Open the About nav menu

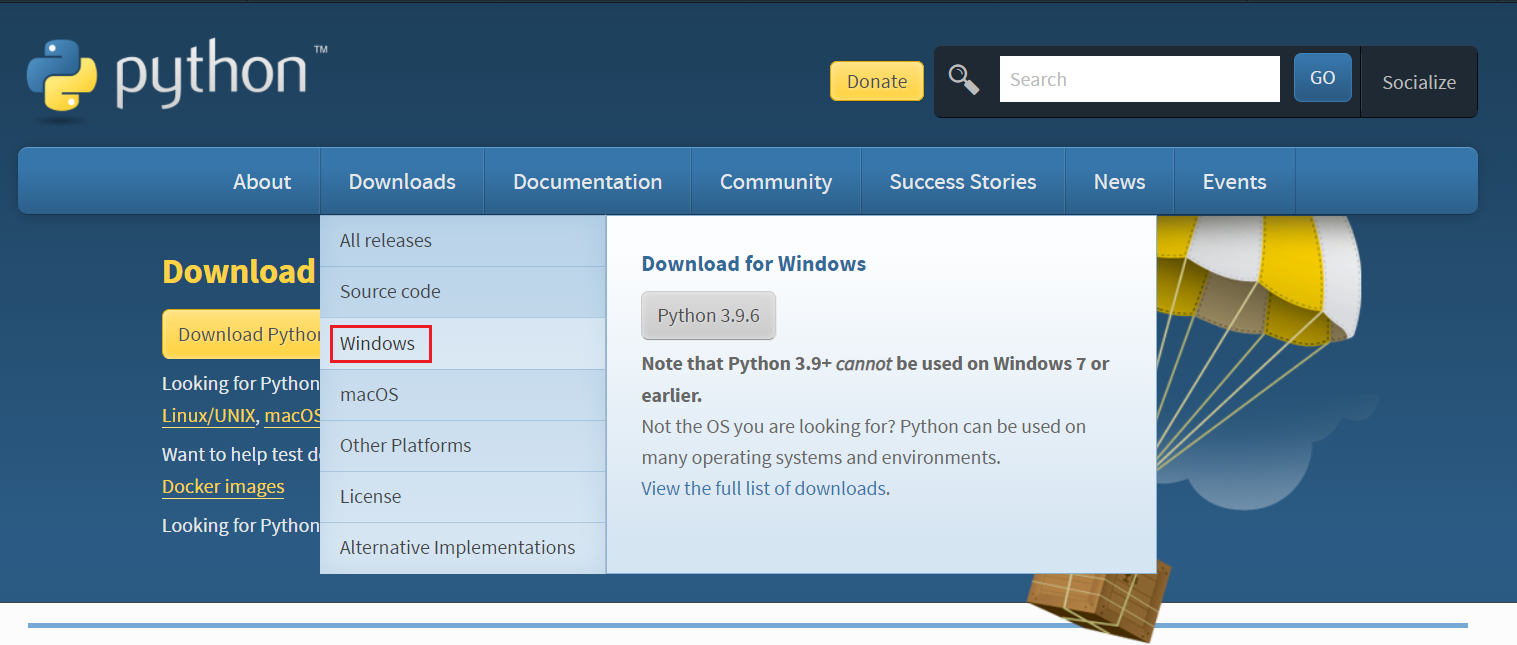[x=262, y=181]
